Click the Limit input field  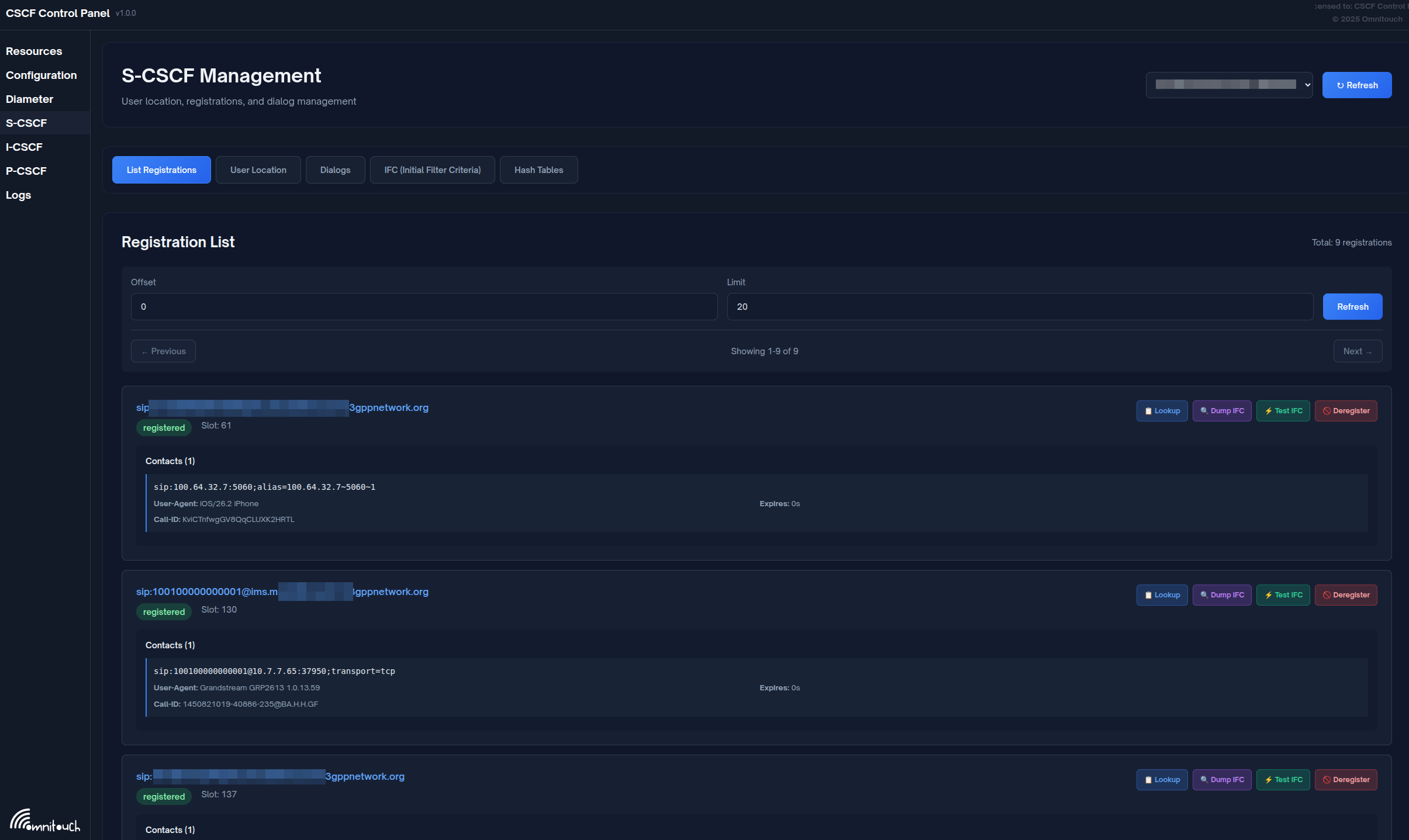(1020, 307)
